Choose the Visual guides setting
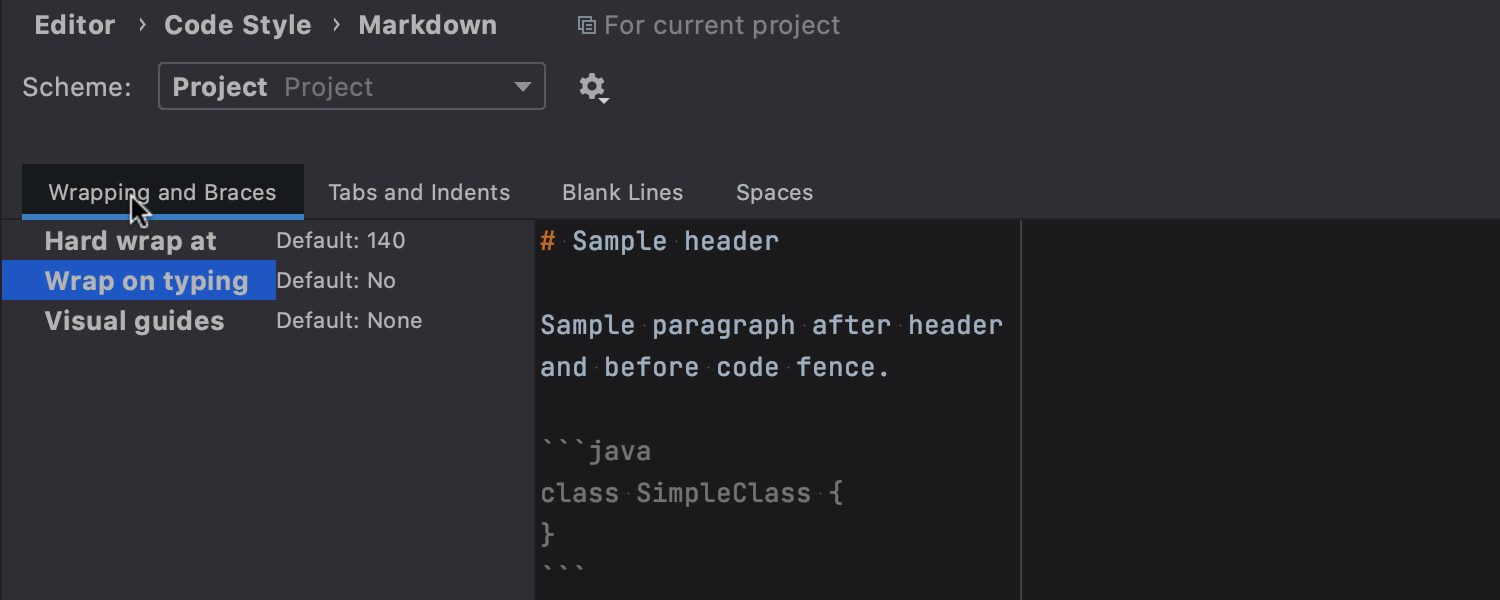This screenshot has height=600, width=1500. (135, 321)
